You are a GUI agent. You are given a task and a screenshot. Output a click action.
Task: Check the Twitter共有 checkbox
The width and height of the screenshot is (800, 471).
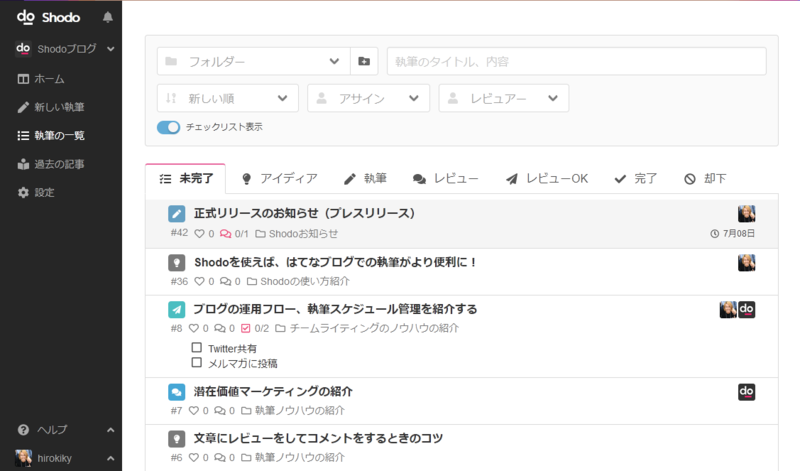pyautogui.click(x=196, y=348)
